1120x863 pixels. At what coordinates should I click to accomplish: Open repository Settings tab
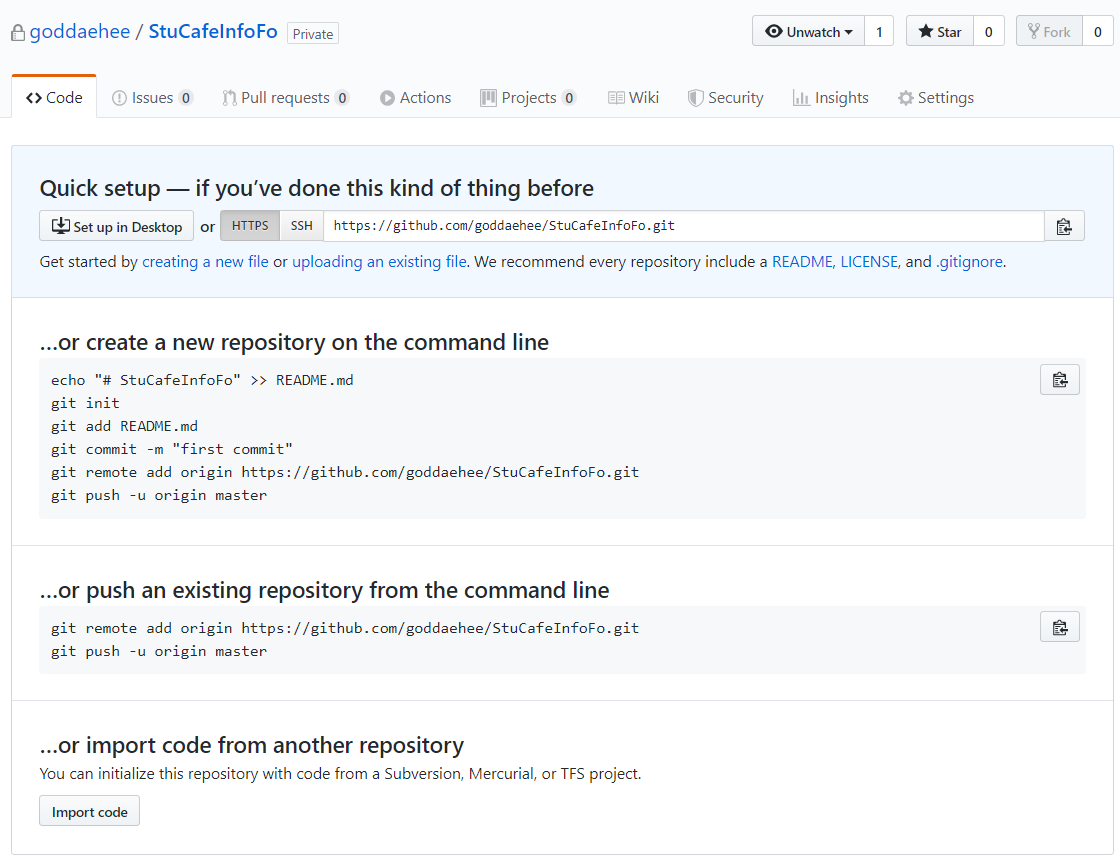936,98
